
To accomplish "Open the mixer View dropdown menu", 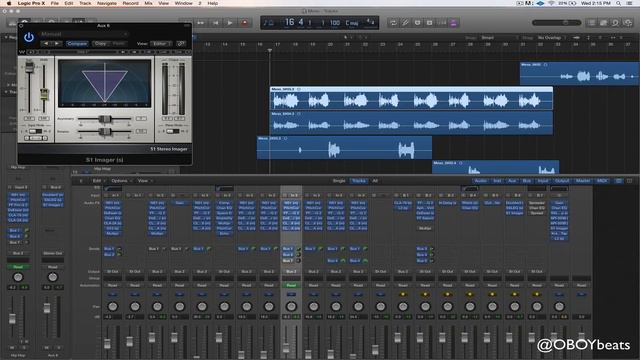I will pos(144,181).
